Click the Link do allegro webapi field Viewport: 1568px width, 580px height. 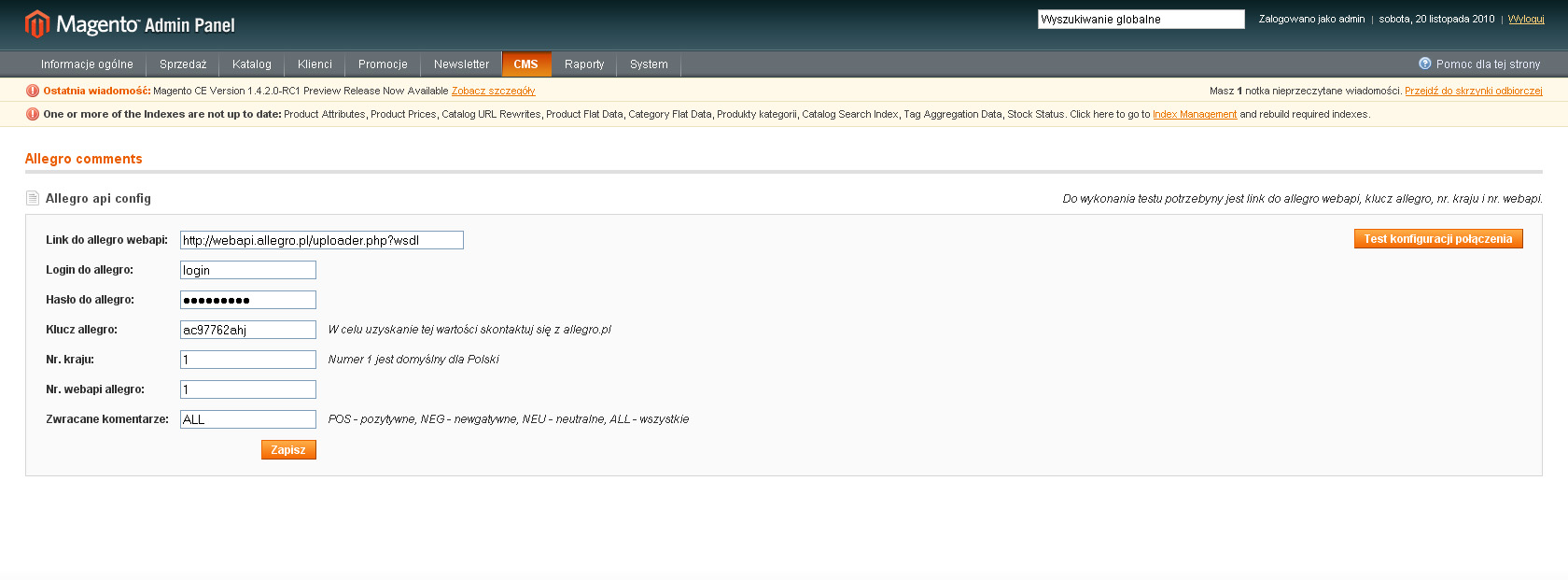322,240
